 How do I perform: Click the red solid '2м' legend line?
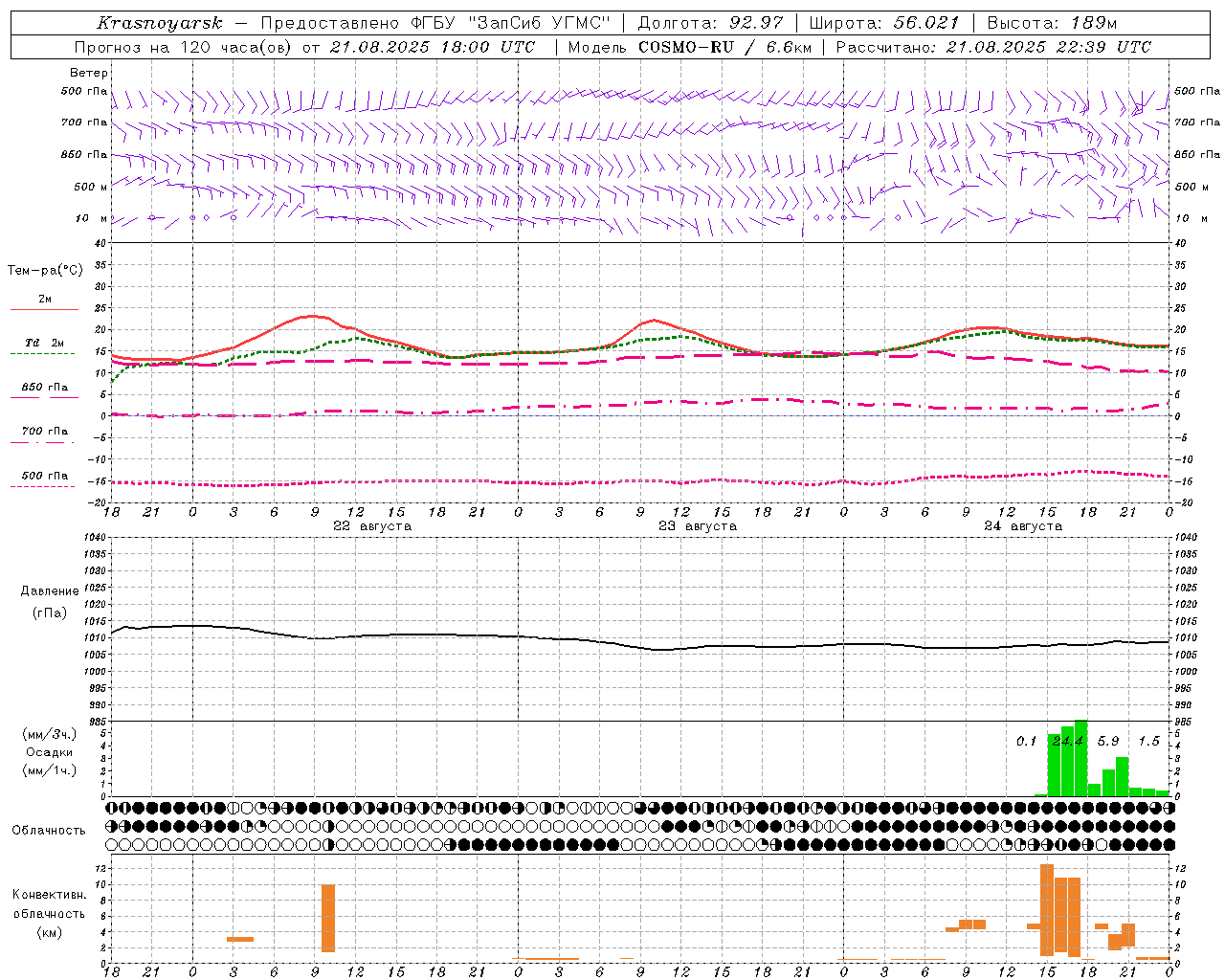point(44,309)
